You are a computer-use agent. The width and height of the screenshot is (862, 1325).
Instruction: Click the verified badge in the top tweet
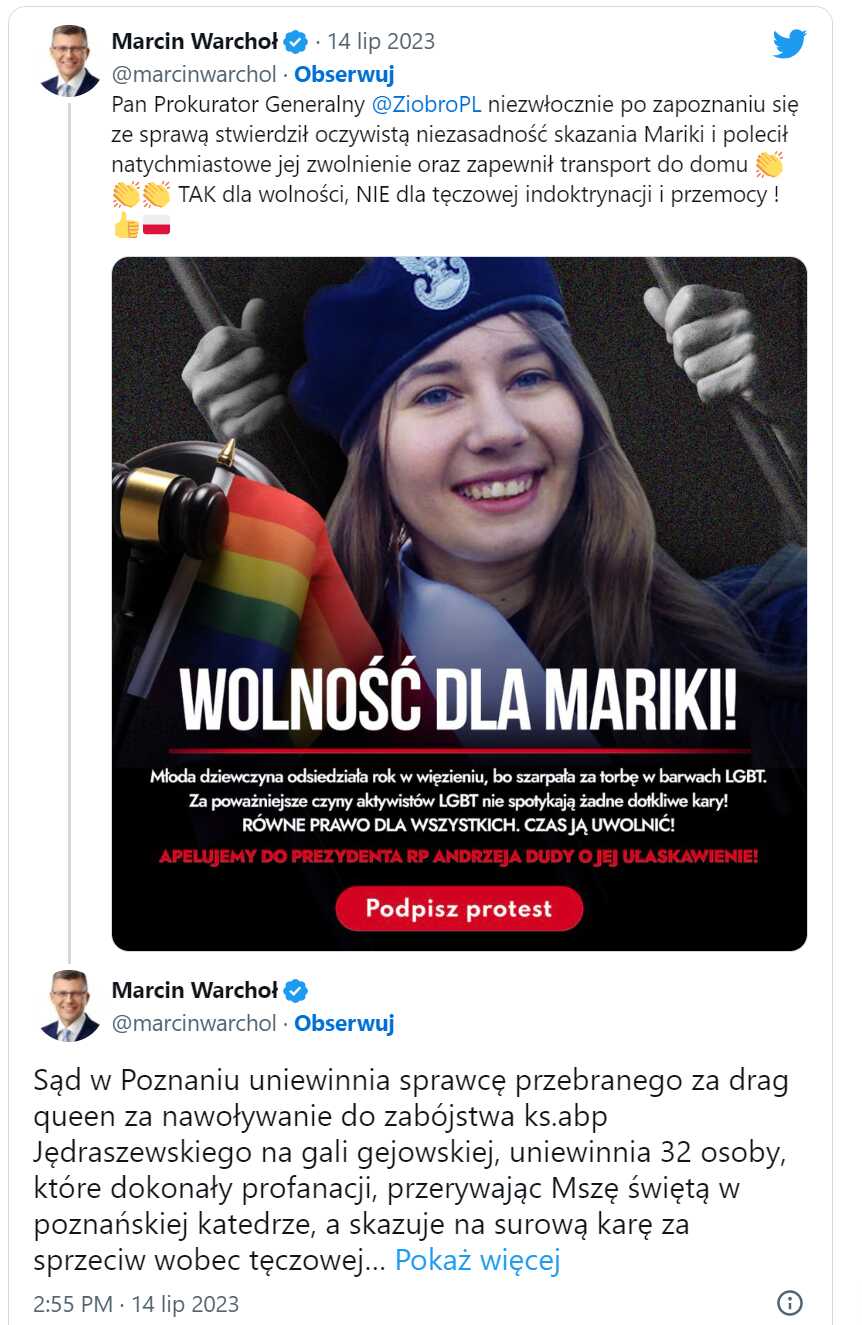pos(296,41)
